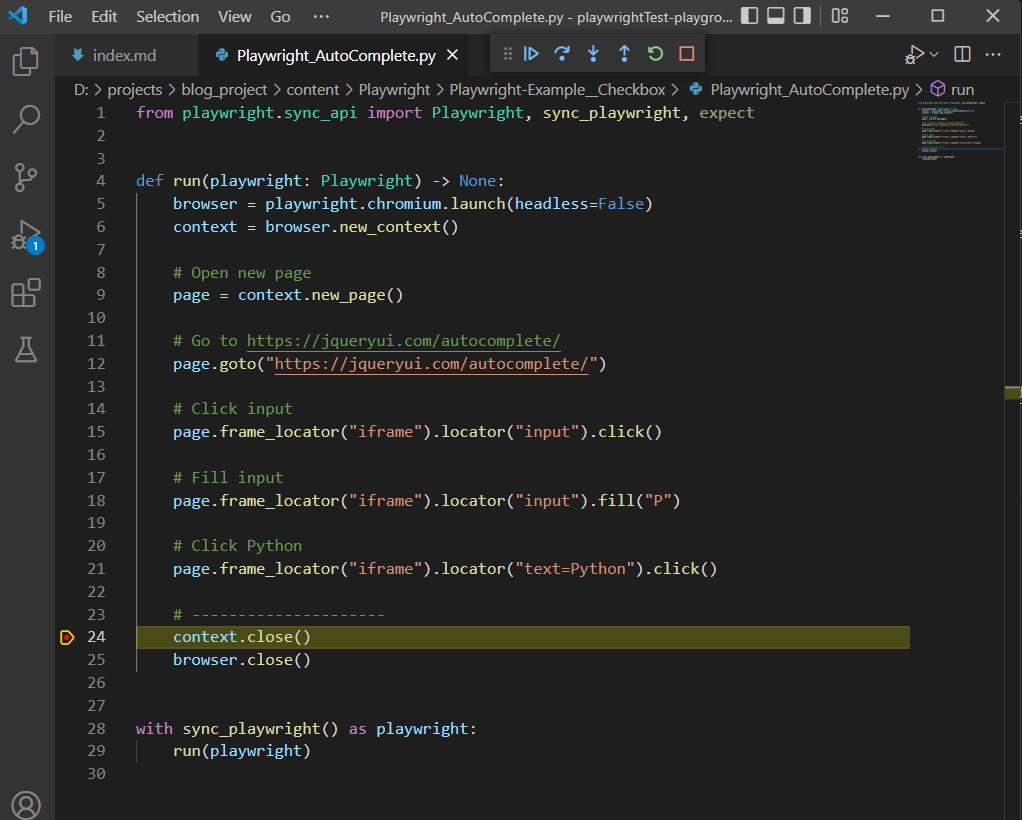The height and width of the screenshot is (820, 1022).
Task: Open the Explorer view in activity bar
Action: click(26, 62)
